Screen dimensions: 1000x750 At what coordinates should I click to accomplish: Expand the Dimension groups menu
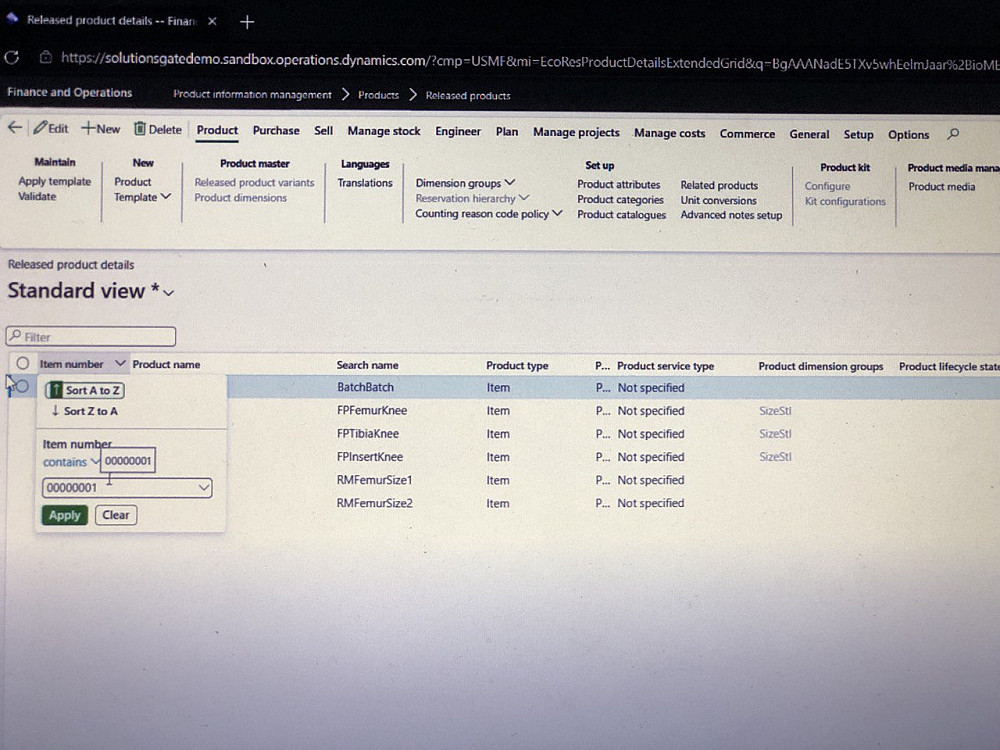pos(465,183)
